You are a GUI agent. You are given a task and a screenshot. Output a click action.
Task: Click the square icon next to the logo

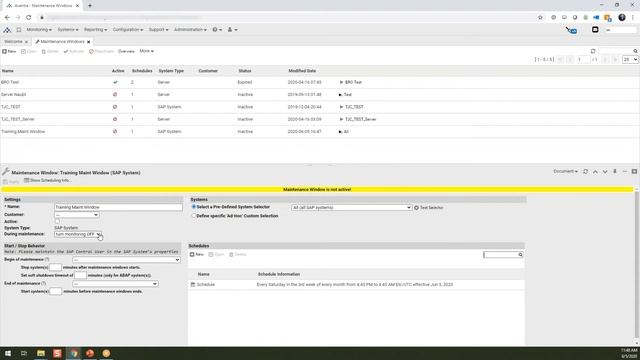coord(19,30)
